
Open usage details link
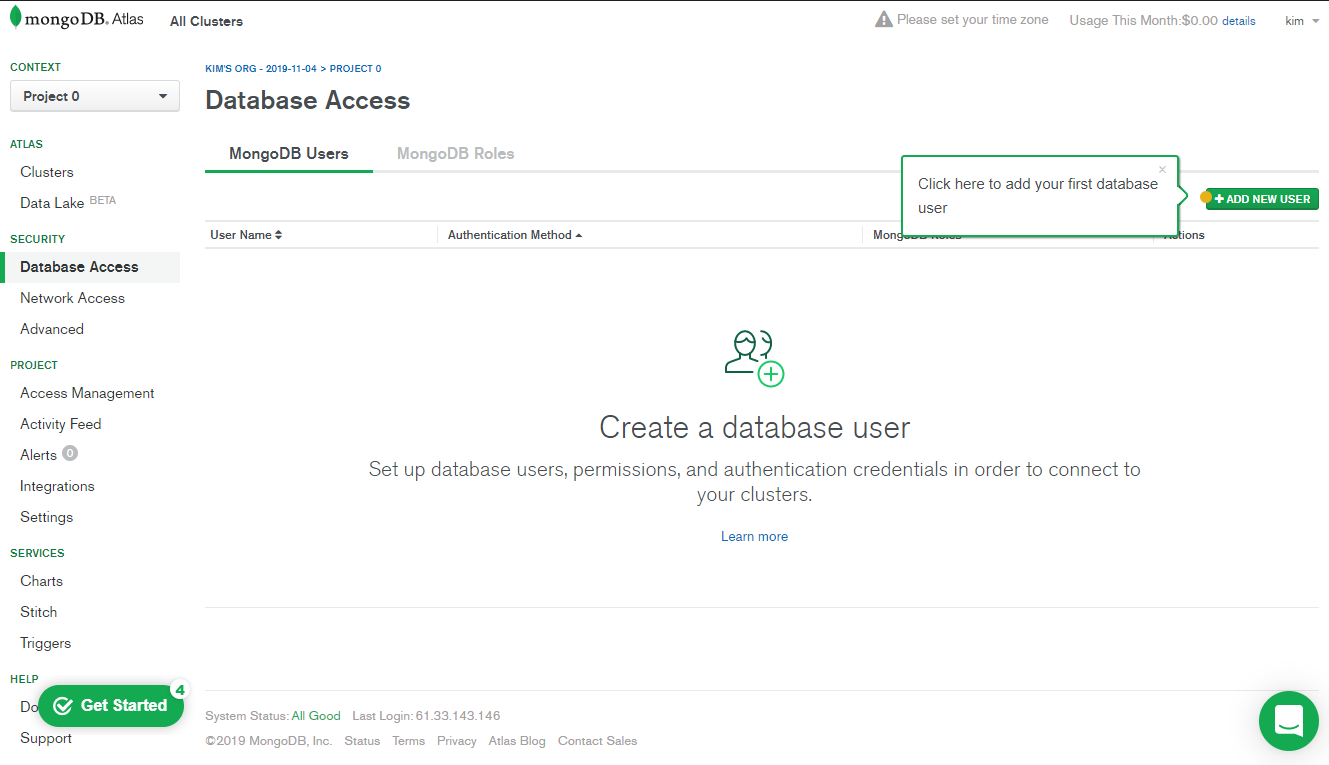pos(1239,21)
